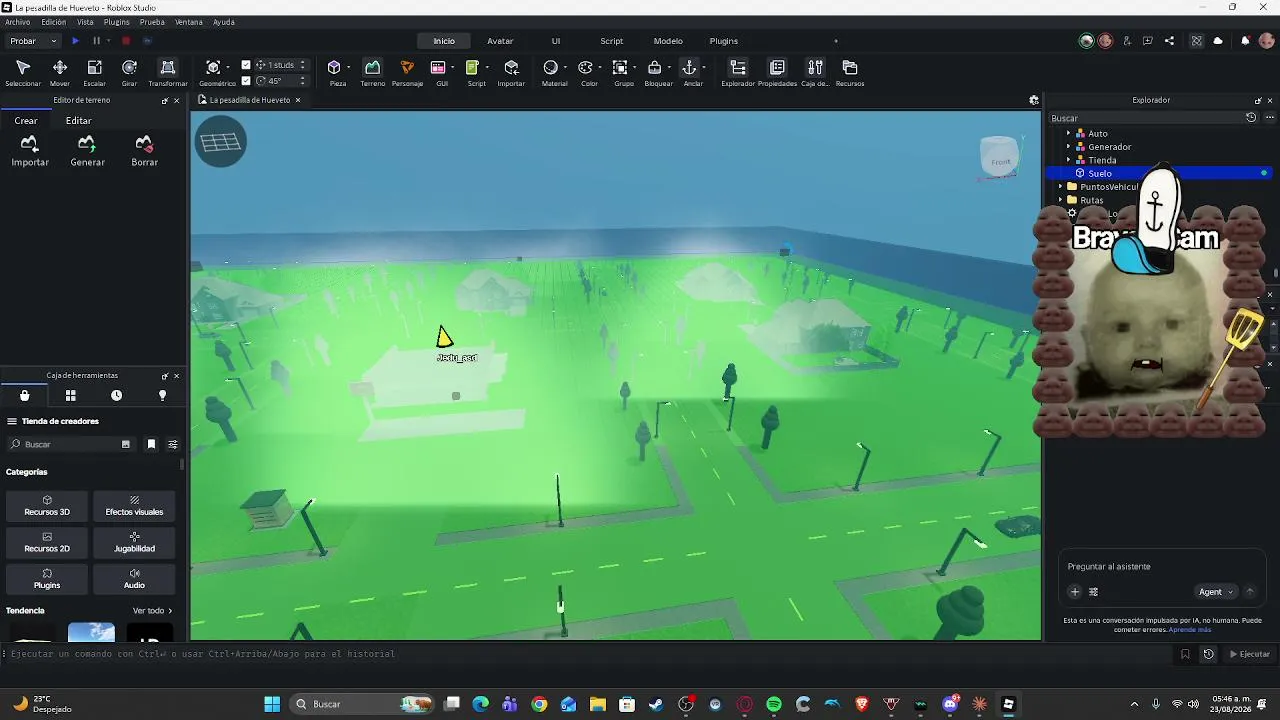Start playtest with the blue play button
Screen dimensions: 1280x720
tap(75, 41)
